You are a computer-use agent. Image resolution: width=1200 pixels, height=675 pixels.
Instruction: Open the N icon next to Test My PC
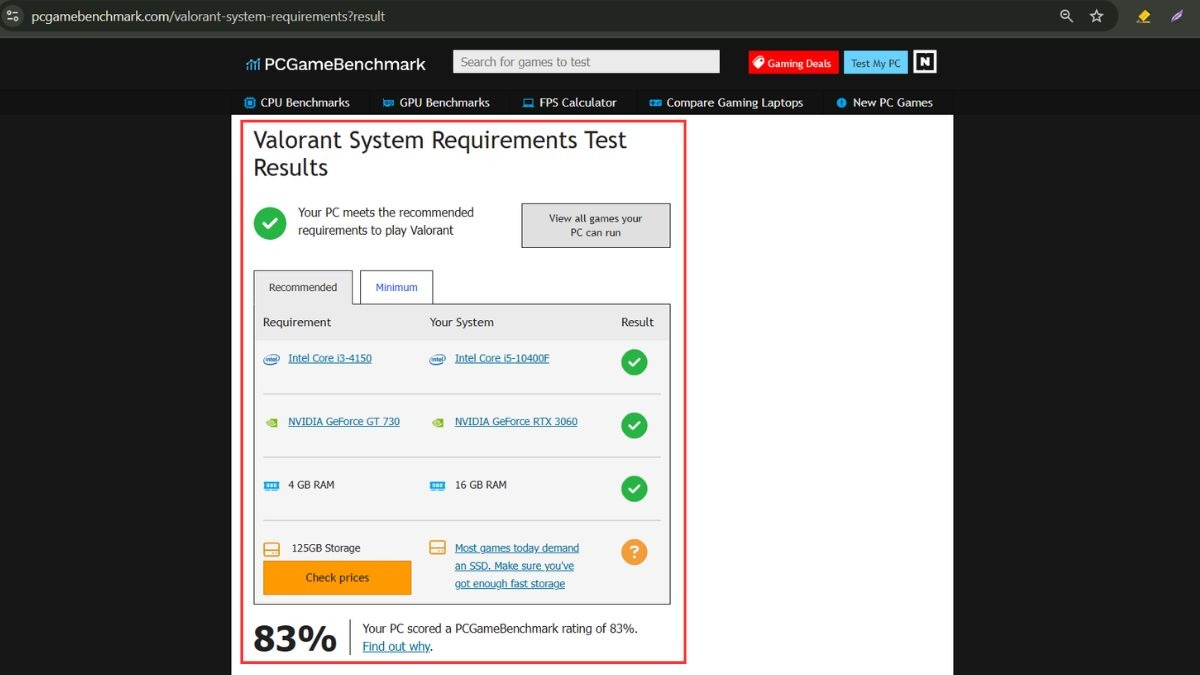(925, 62)
